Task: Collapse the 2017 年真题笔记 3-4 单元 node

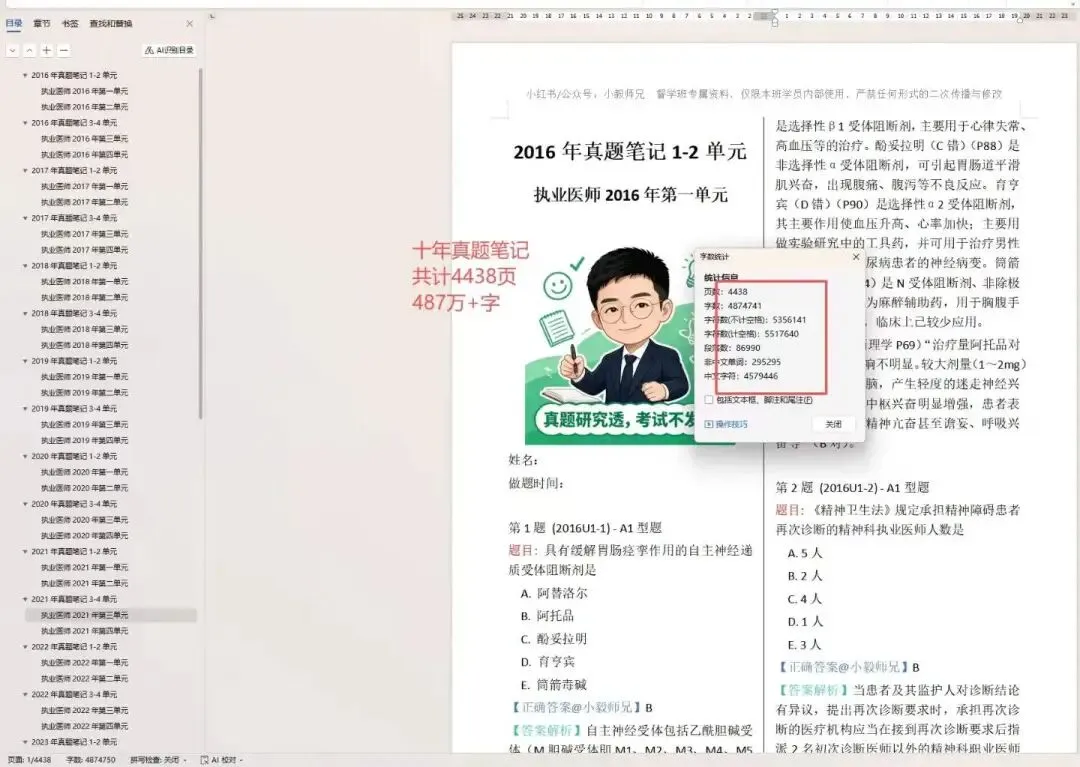Action: (25, 218)
